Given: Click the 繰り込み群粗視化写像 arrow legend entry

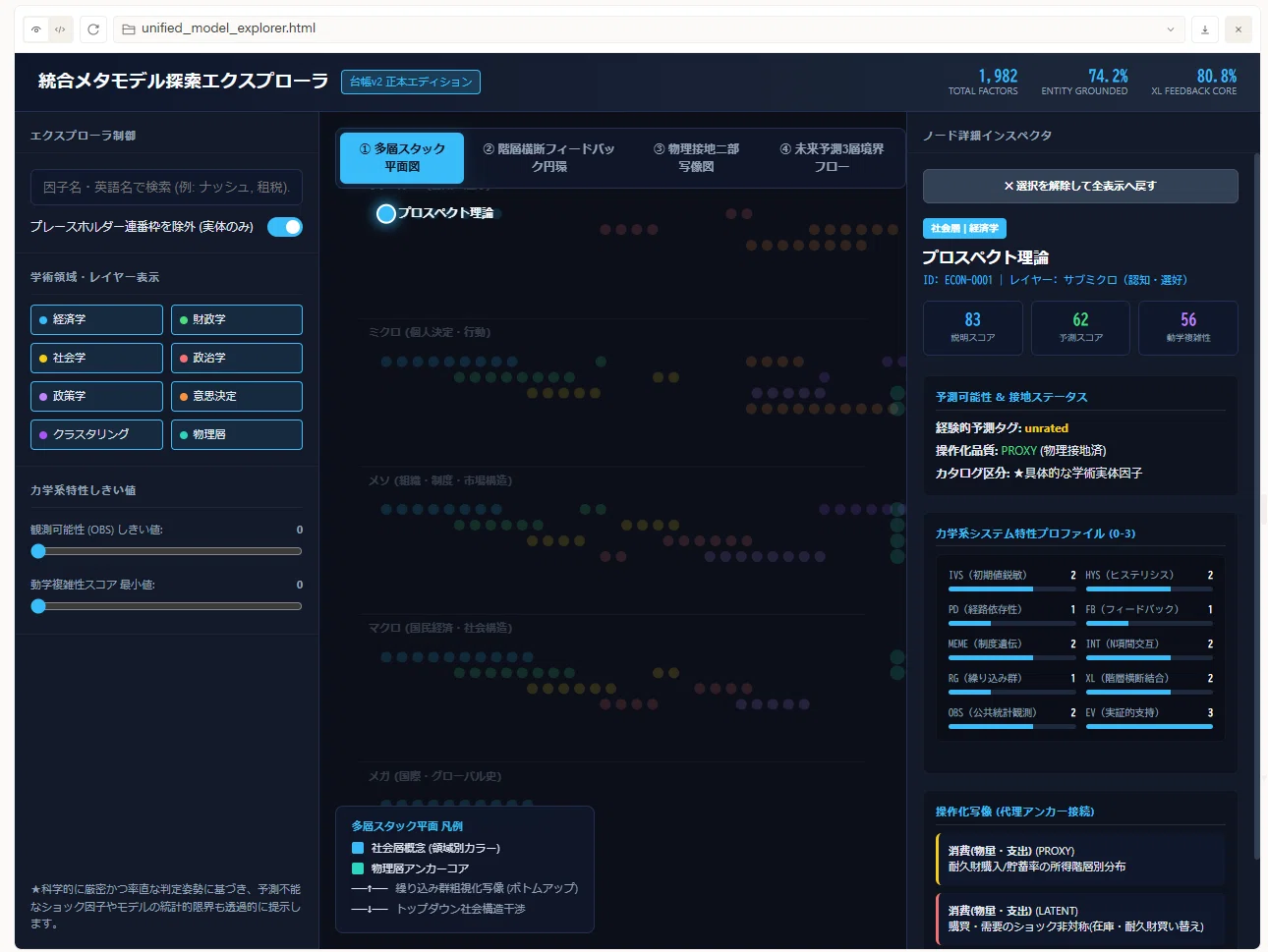Looking at the screenshot, I should point(464,888).
